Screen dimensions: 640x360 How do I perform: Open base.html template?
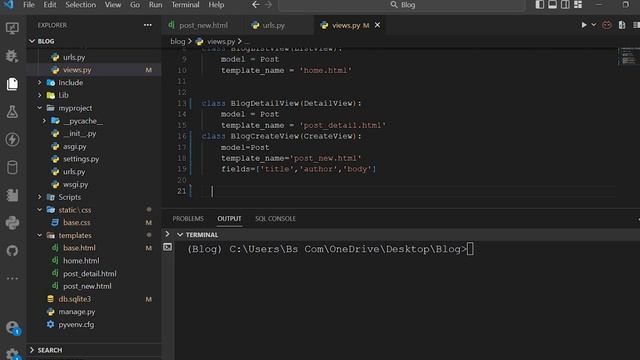(x=79, y=248)
